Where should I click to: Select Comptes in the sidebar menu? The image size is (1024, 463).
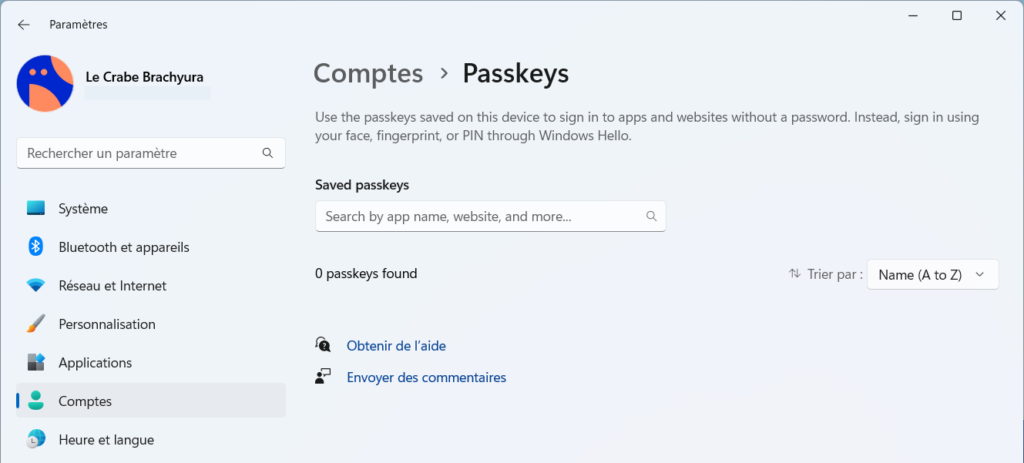[x=151, y=400]
